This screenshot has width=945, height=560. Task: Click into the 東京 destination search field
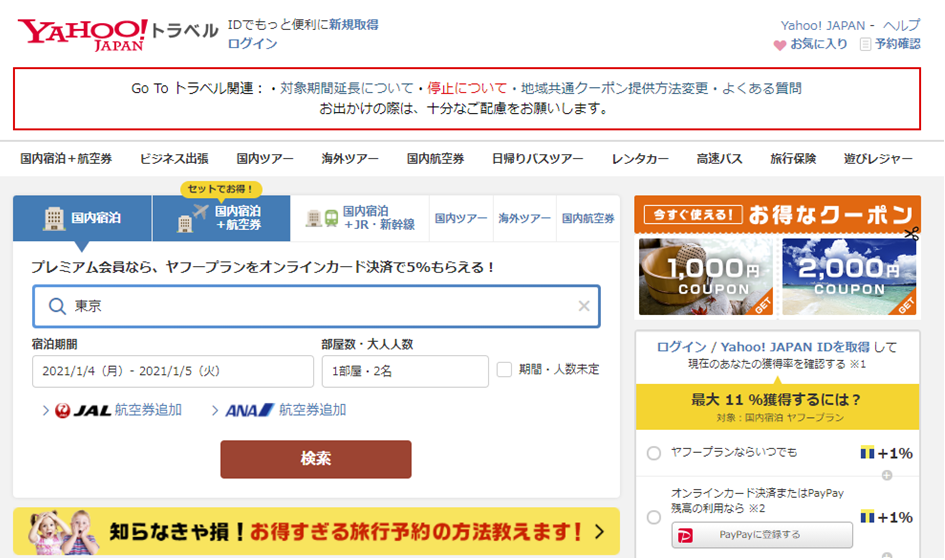coord(316,306)
